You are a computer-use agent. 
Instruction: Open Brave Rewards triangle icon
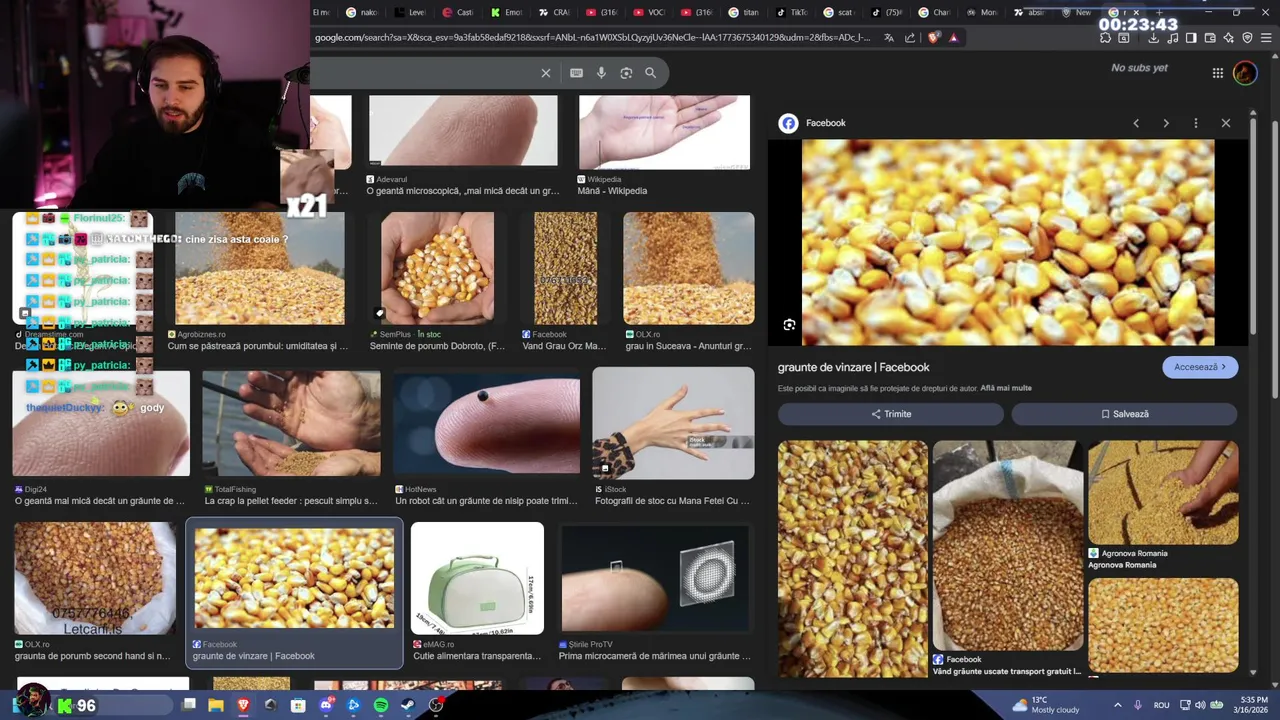coord(953,38)
